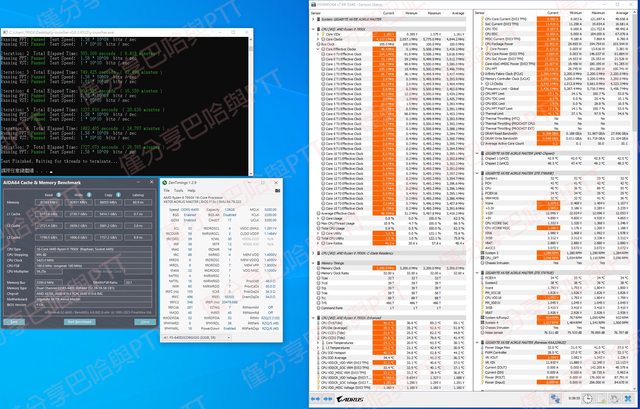Open the Tools menu in ZenTimings
The image size is (640, 409).
click(178, 192)
